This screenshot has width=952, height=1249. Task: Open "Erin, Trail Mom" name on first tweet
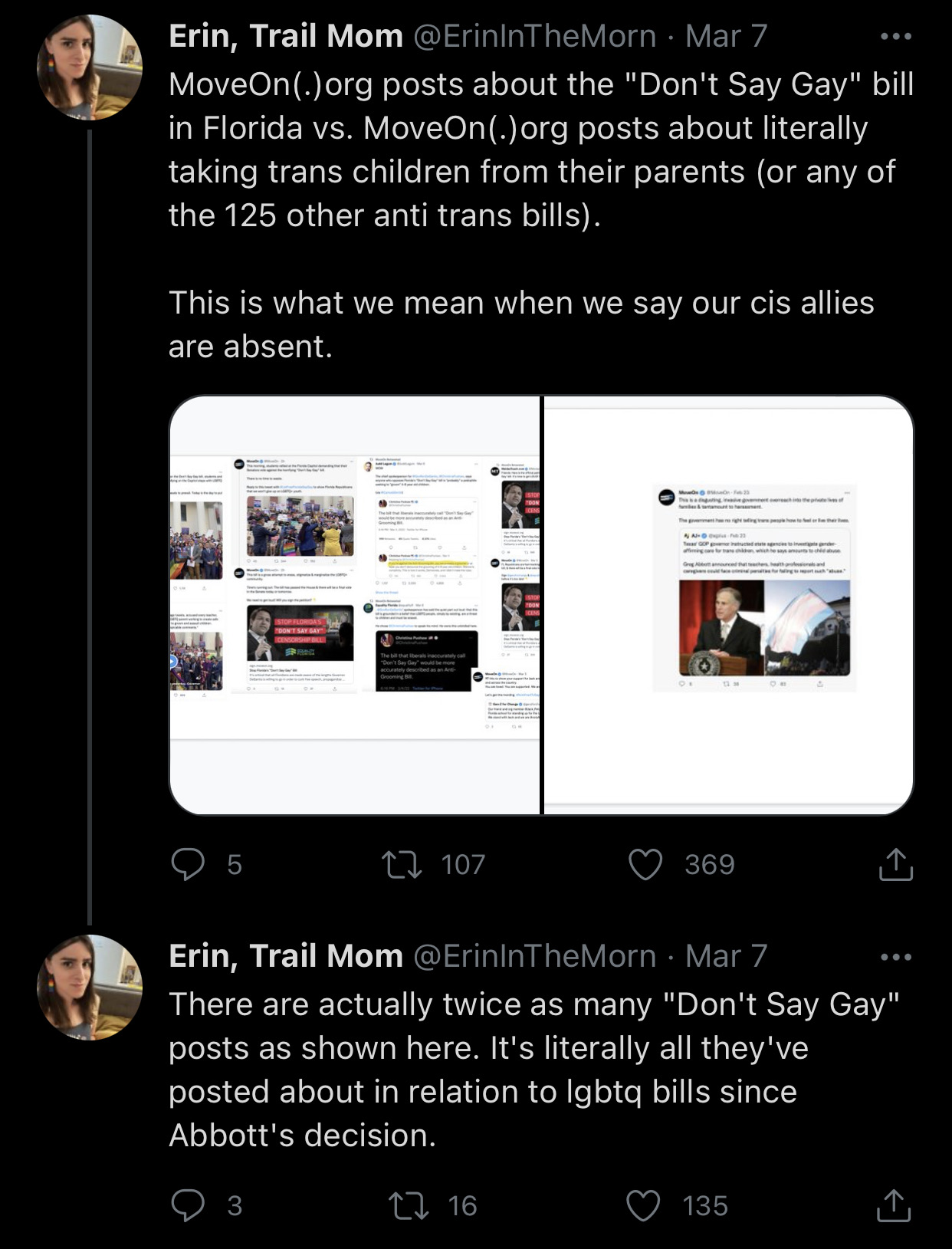click(x=285, y=36)
